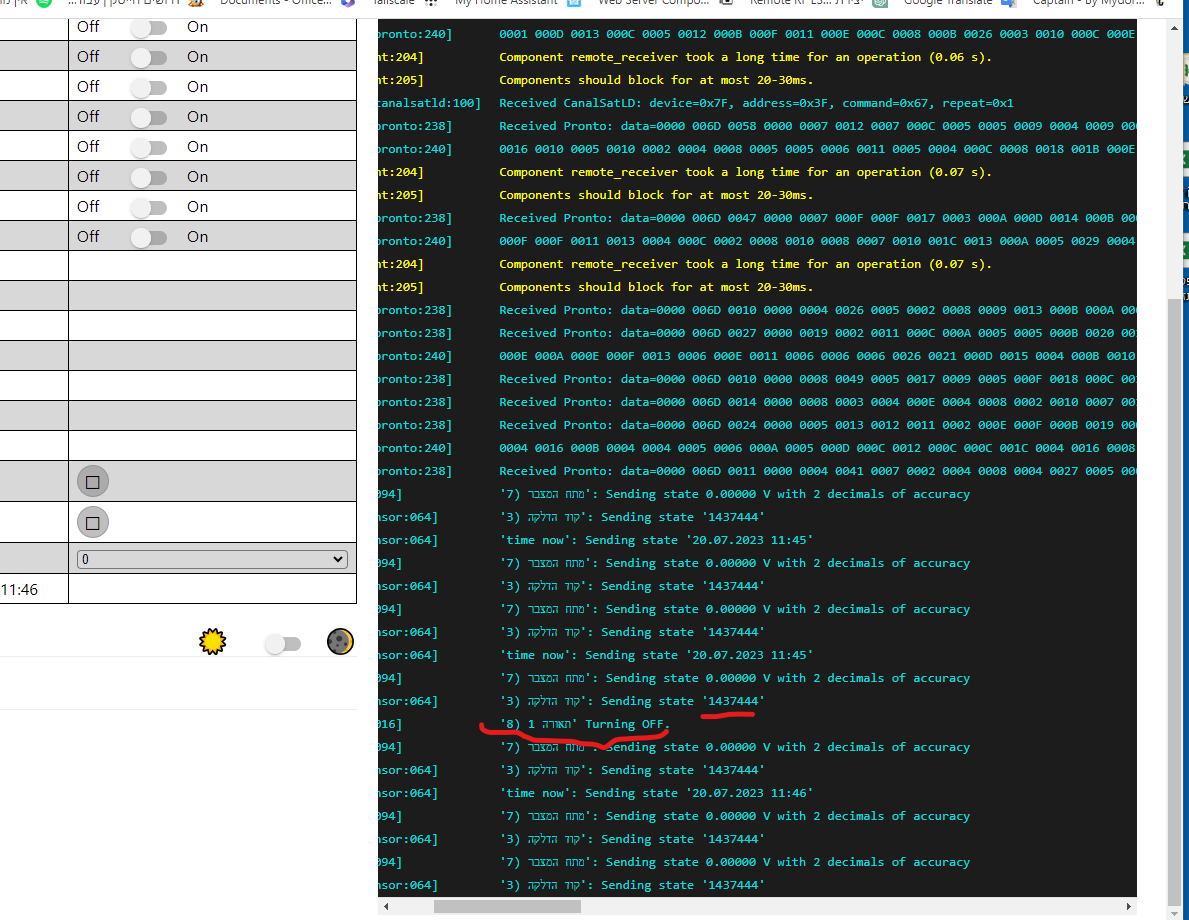Click the log's right scroll arrow
1189x920 pixels.
tap(1129, 907)
